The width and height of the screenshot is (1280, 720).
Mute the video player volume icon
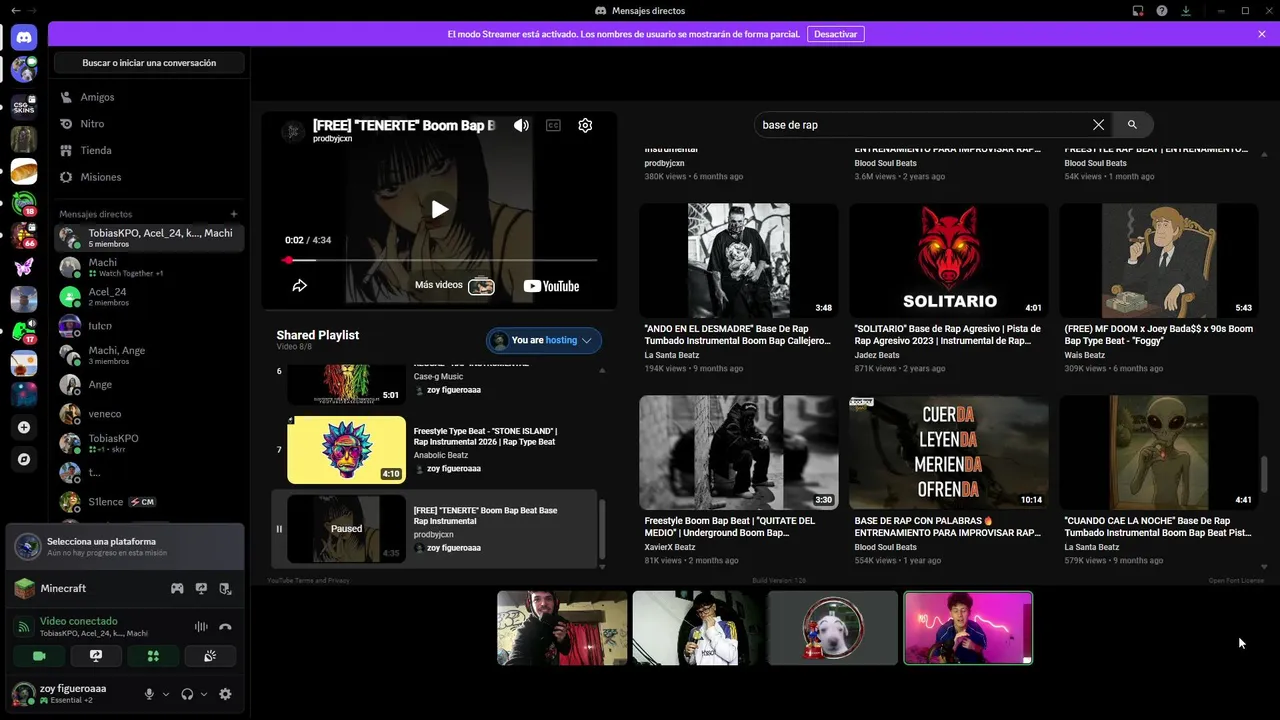point(521,126)
